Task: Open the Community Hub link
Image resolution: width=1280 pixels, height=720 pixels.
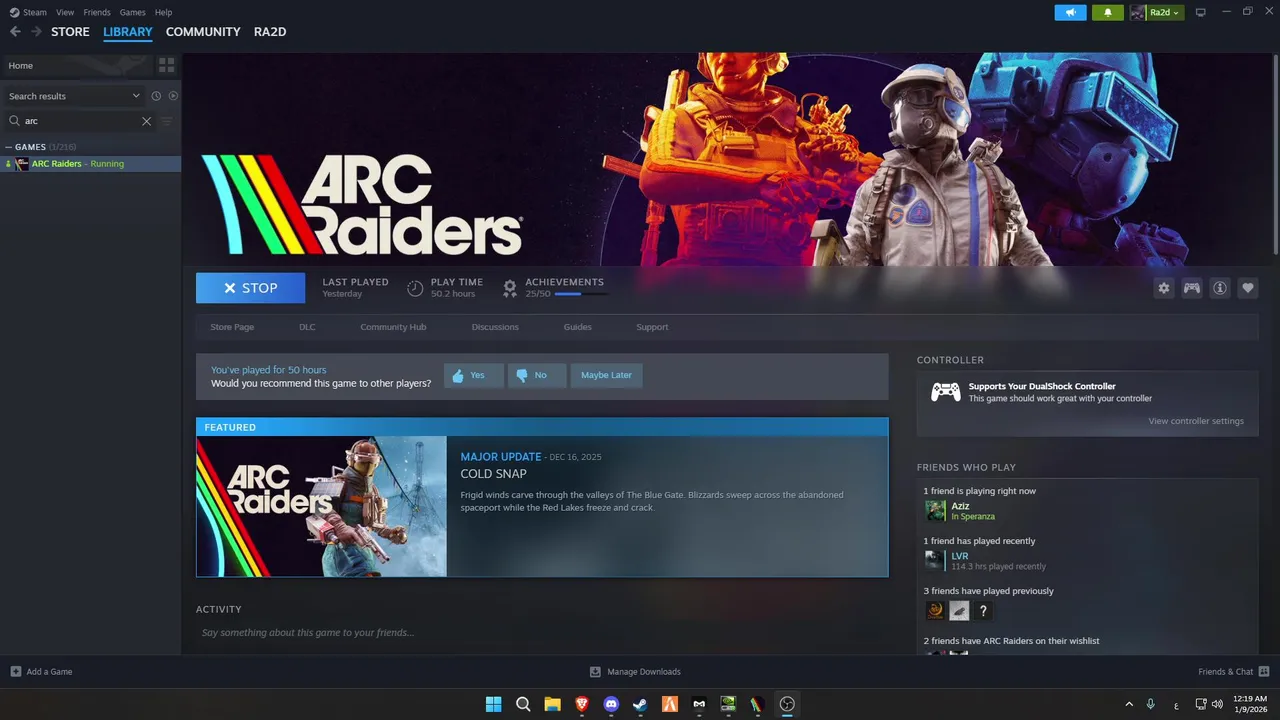Action: click(393, 327)
